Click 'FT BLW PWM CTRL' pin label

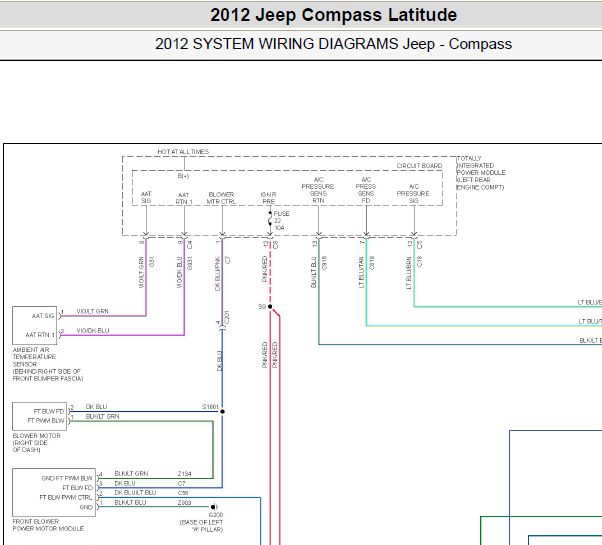pyautogui.click(x=66, y=497)
